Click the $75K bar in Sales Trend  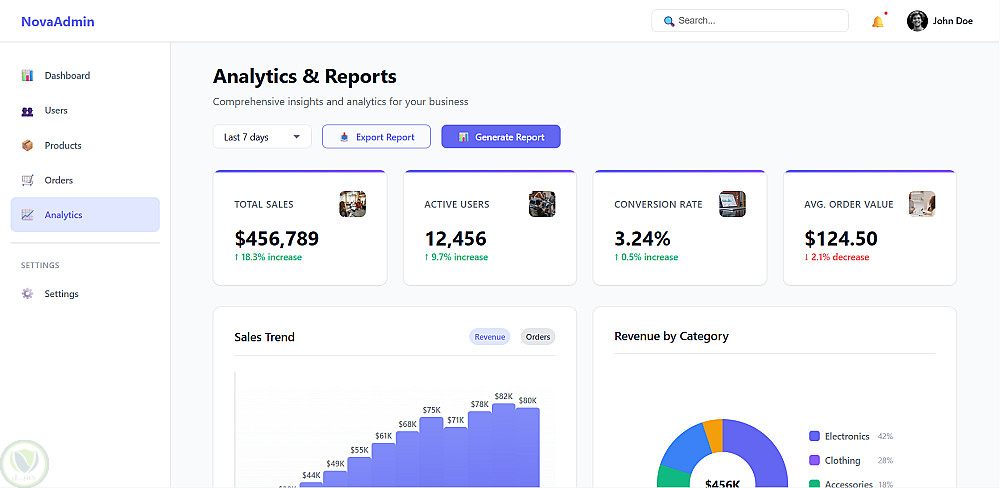click(431, 452)
